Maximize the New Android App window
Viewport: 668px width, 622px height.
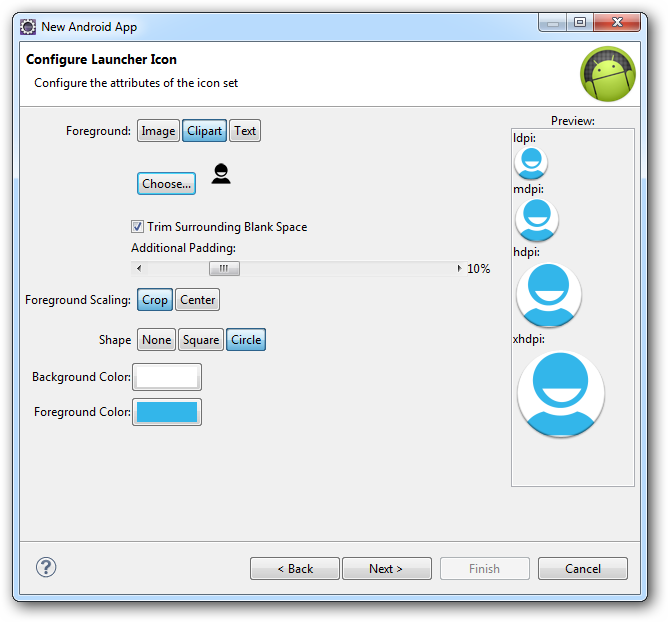(x=580, y=22)
